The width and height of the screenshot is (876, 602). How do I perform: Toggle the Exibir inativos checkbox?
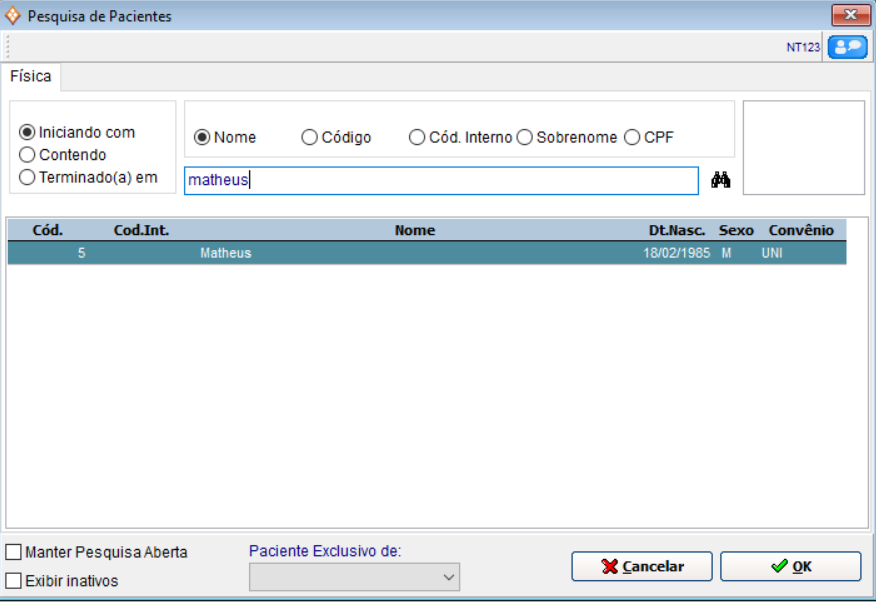13,581
